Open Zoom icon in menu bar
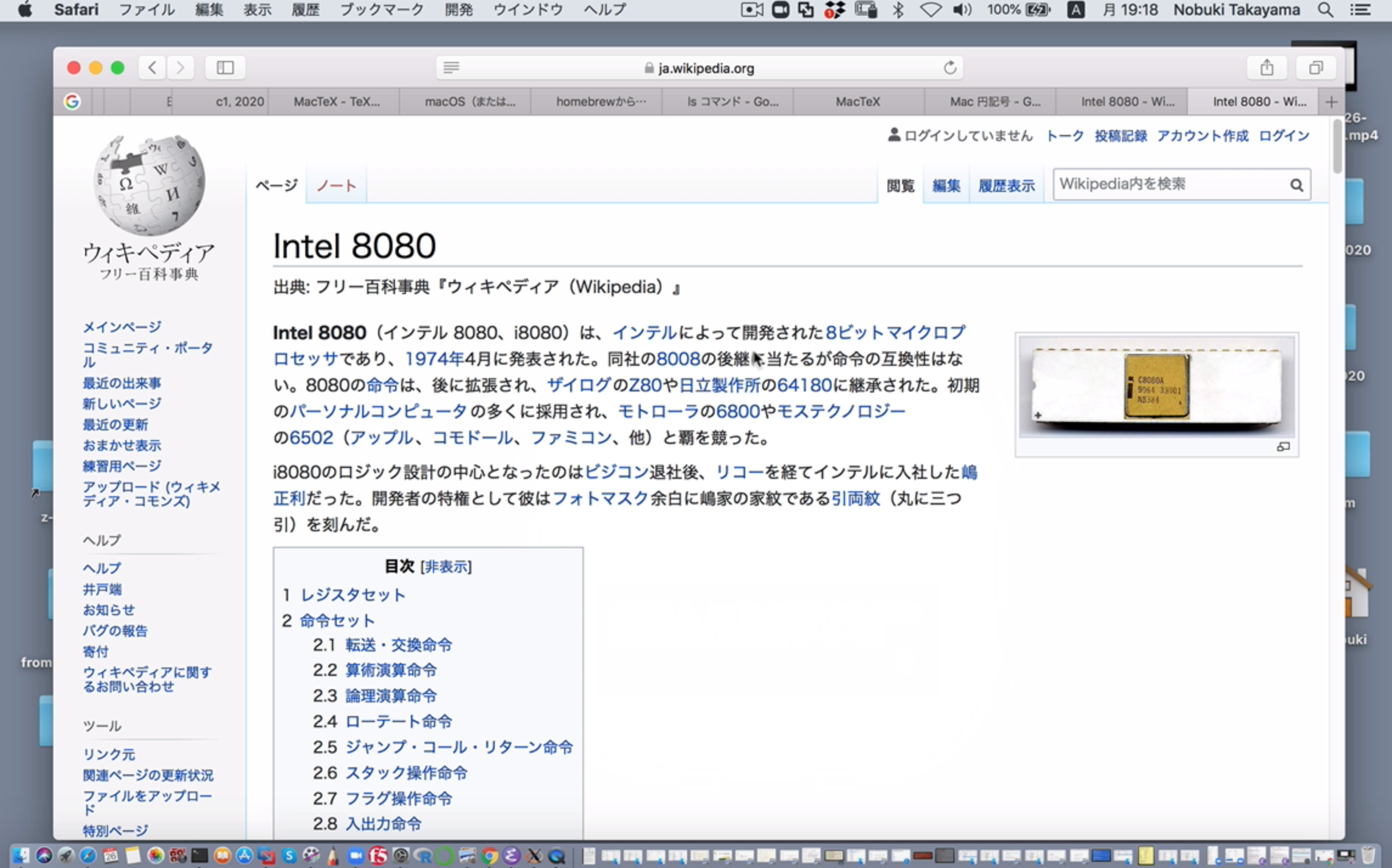 pyautogui.click(x=780, y=10)
